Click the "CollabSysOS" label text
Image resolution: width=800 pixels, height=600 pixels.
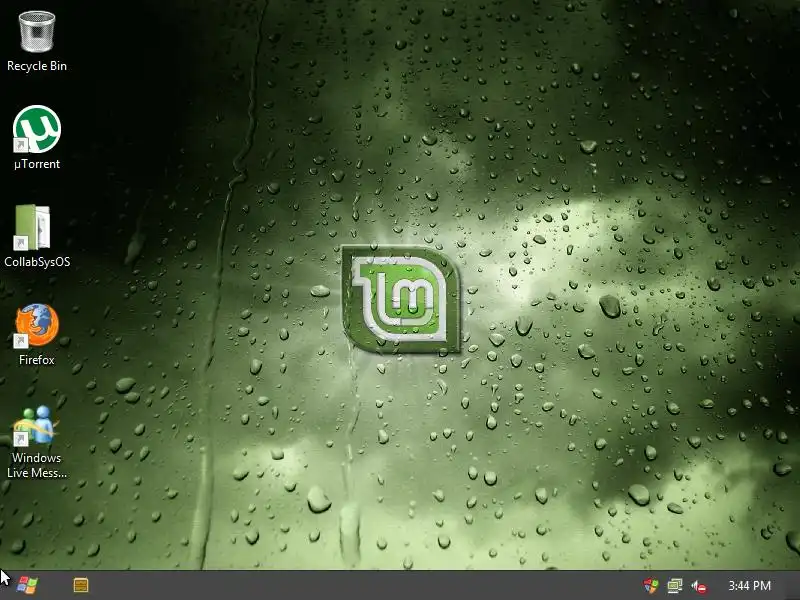click(37, 262)
